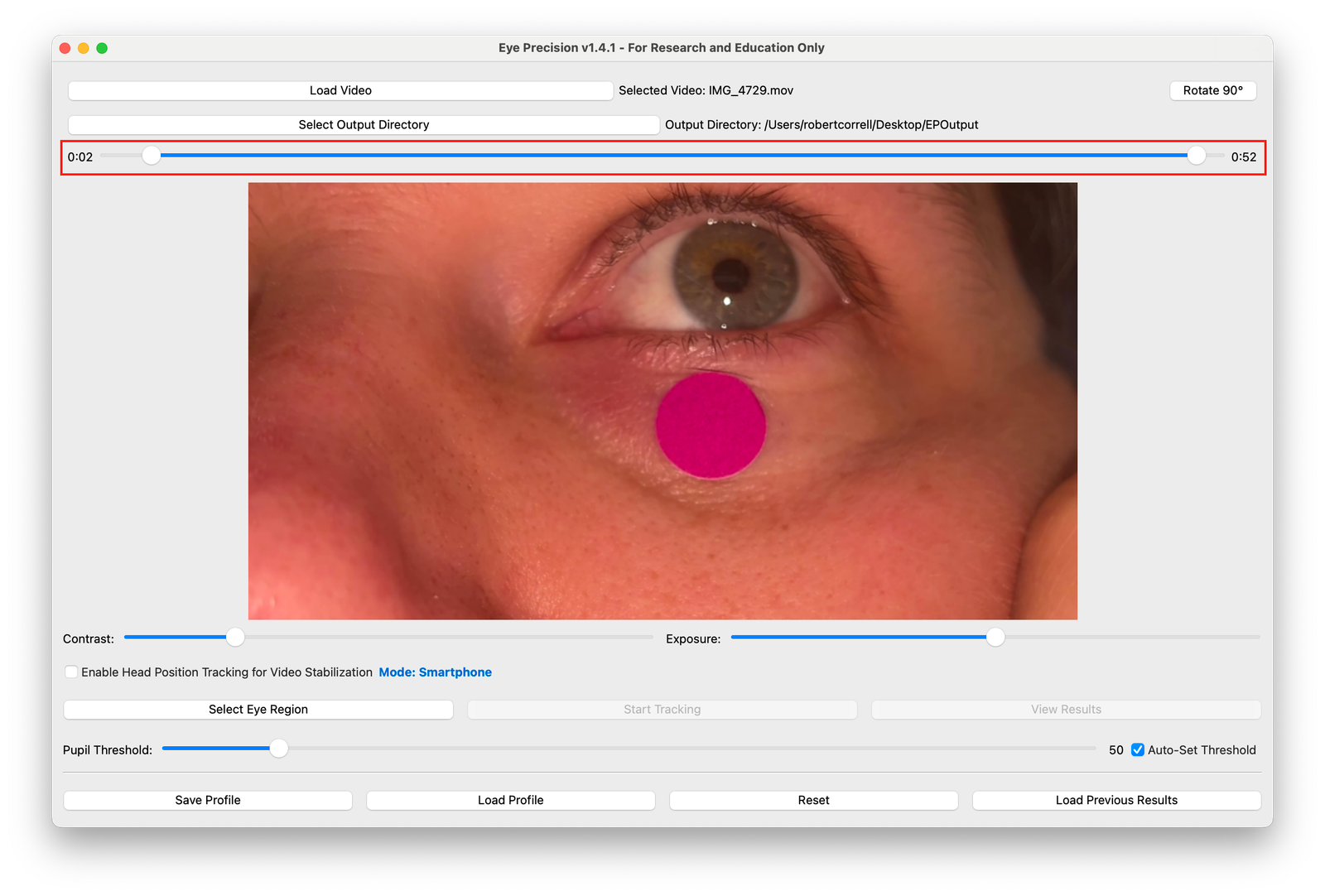The image size is (1325, 896).
Task: Click the Mode: Smartphone link
Action: click(x=435, y=672)
